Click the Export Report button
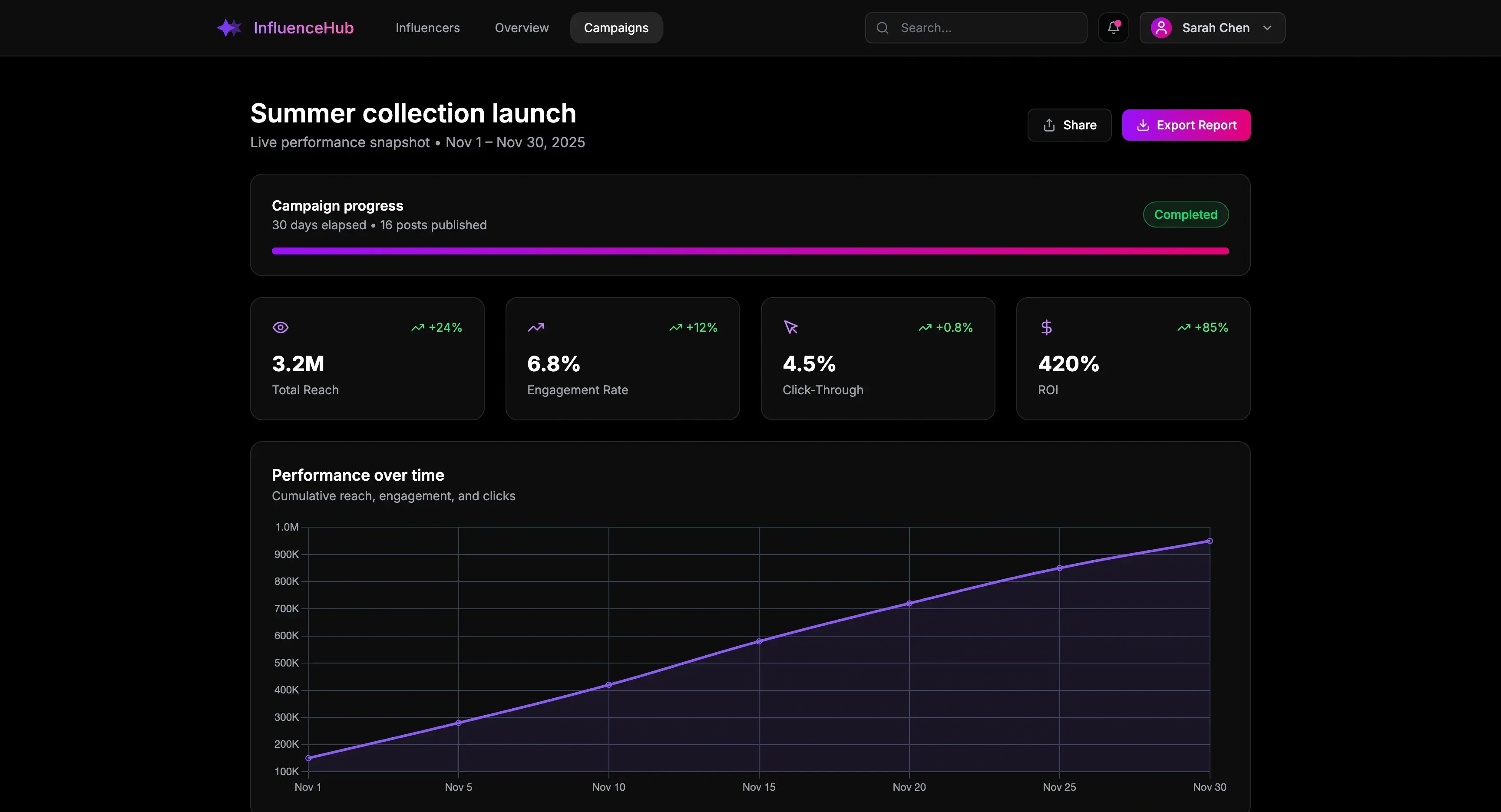Screen dimensions: 1501x812 pos(1187,125)
